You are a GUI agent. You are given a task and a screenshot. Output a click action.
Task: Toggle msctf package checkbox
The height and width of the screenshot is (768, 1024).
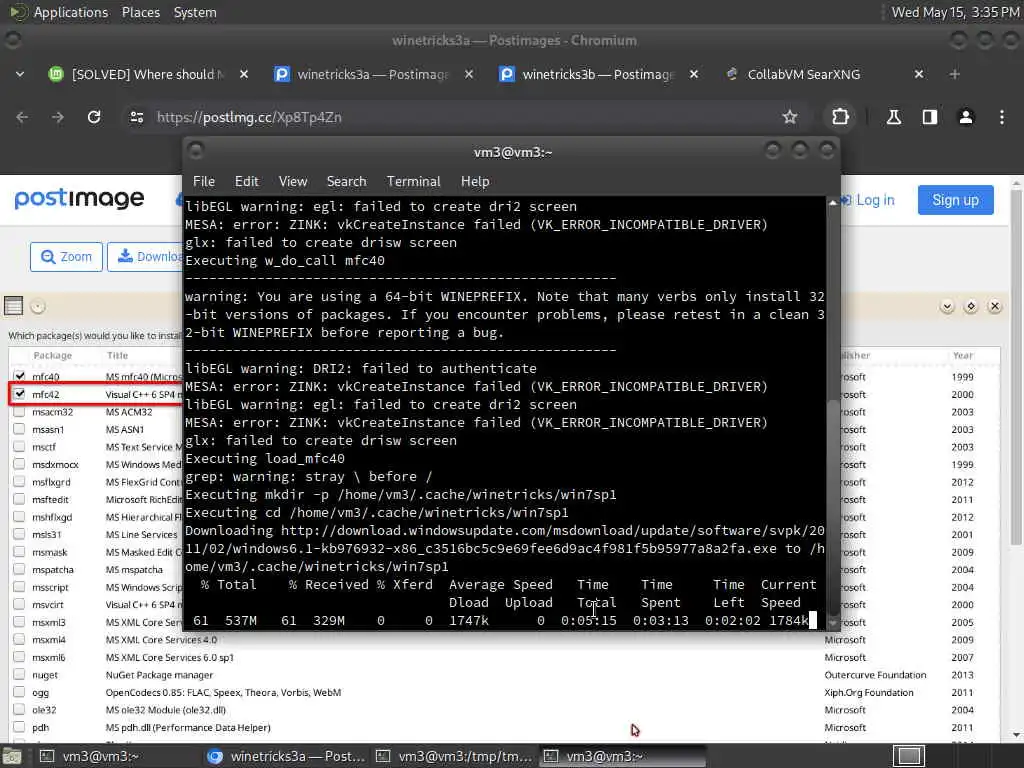pyautogui.click(x=20, y=447)
